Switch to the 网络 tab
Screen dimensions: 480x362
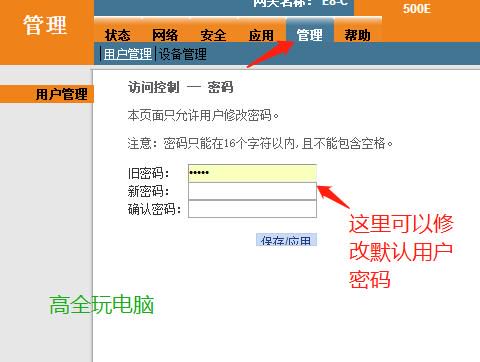click(x=165, y=35)
